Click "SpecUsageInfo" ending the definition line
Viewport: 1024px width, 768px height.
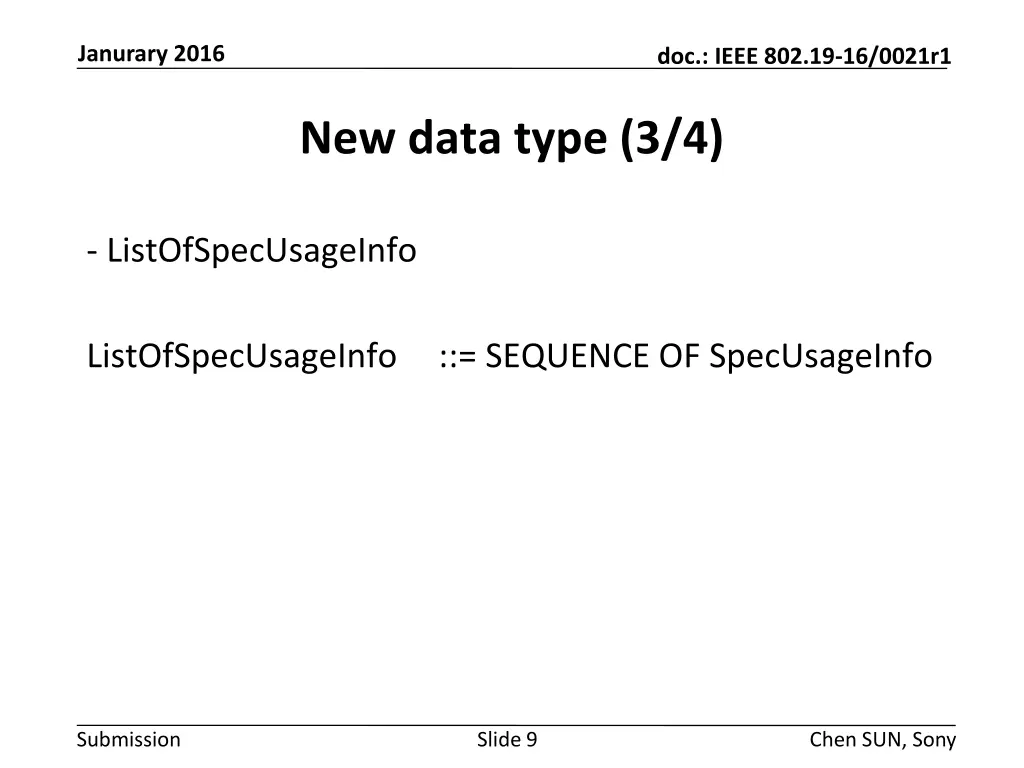tap(820, 355)
